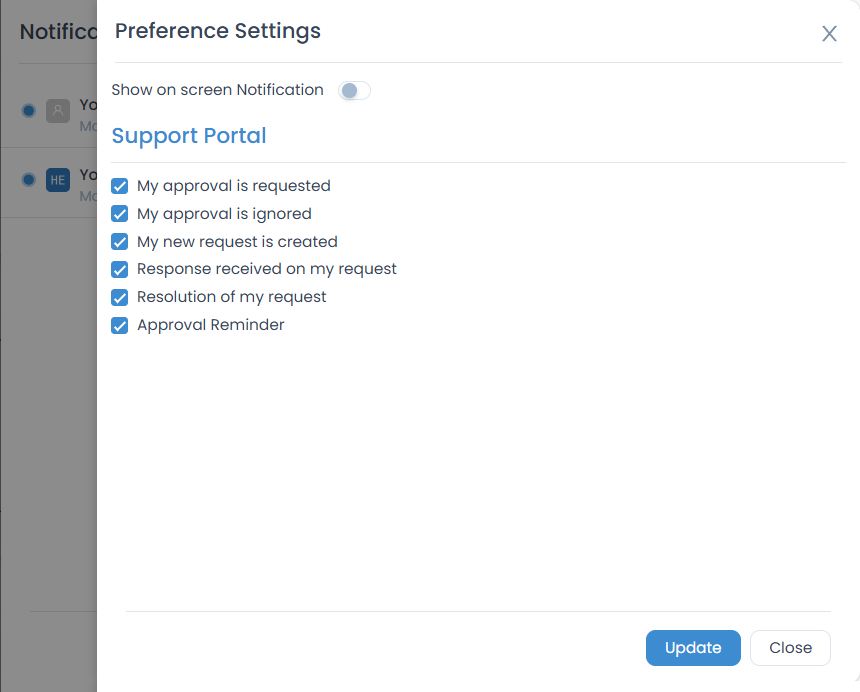
Task: Uncheck 'Approval Reminder'
Action: click(x=120, y=325)
